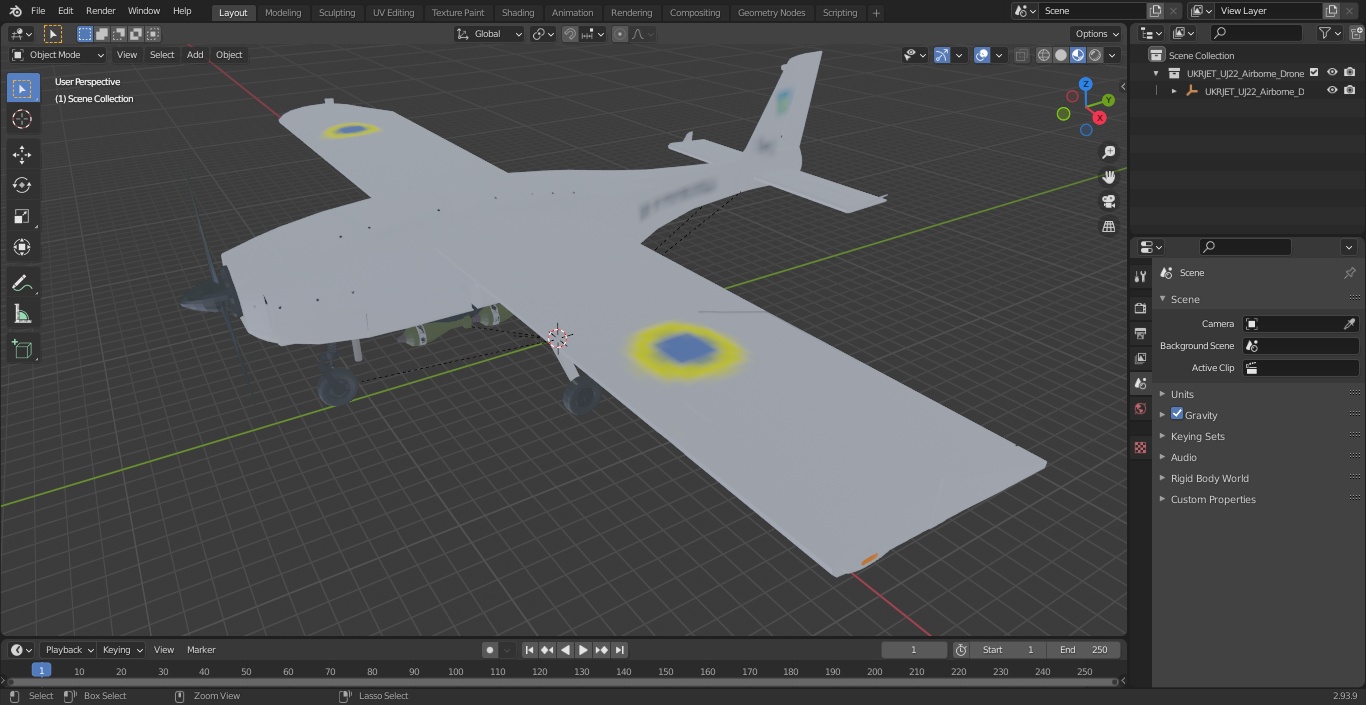Toggle proportional editing
Image resolution: width=1366 pixels, height=705 pixels.
[620, 34]
